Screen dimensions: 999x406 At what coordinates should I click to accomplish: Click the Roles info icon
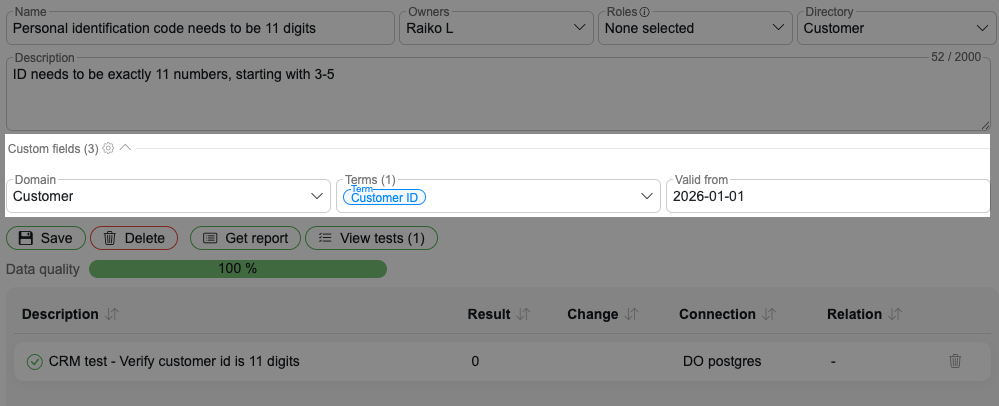644,12
